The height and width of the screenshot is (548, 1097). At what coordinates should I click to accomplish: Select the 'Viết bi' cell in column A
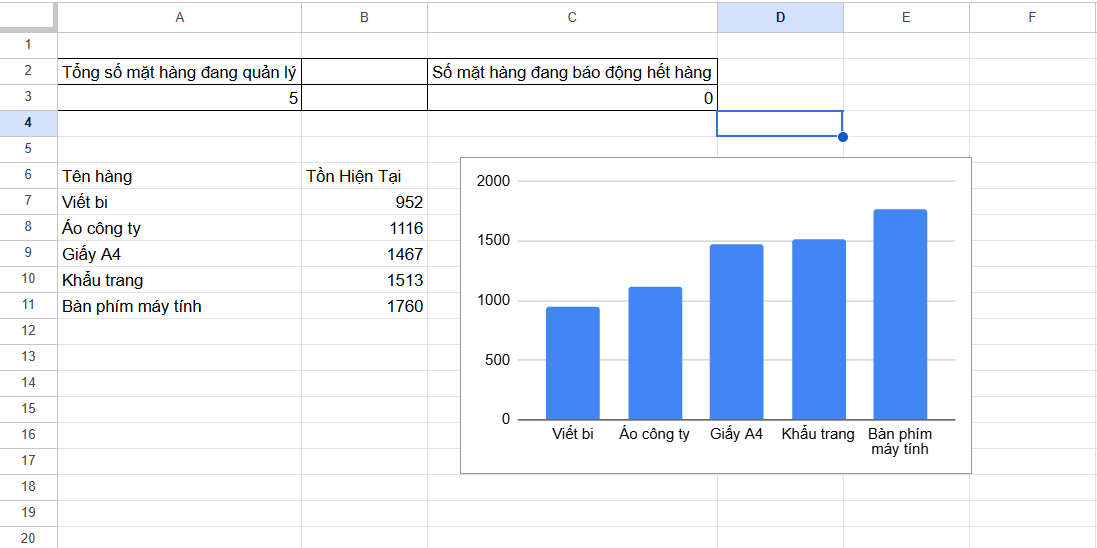(180, 202)
